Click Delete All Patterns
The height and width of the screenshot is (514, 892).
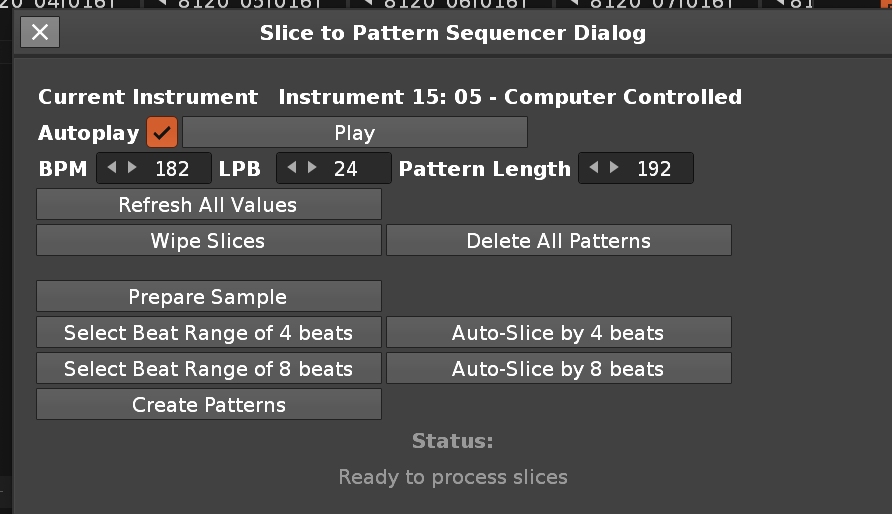tap(559, 241)
